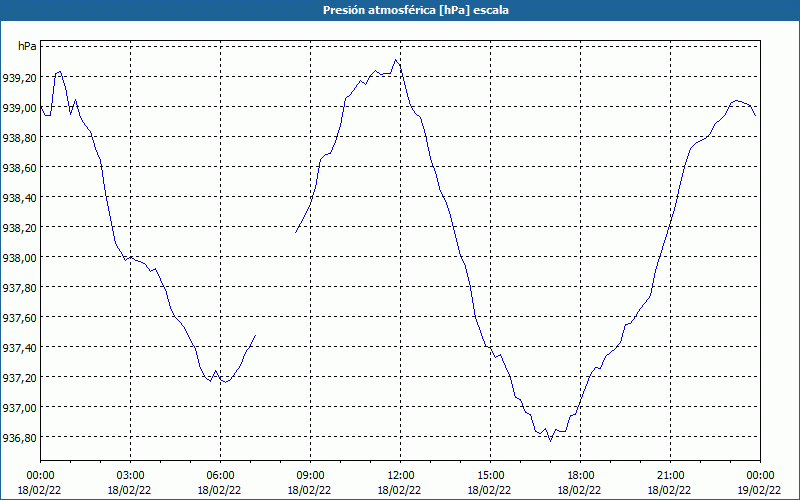Screen dimensions: 800x500
Task: Click the 18:00 time label
Action: (580, 476)
